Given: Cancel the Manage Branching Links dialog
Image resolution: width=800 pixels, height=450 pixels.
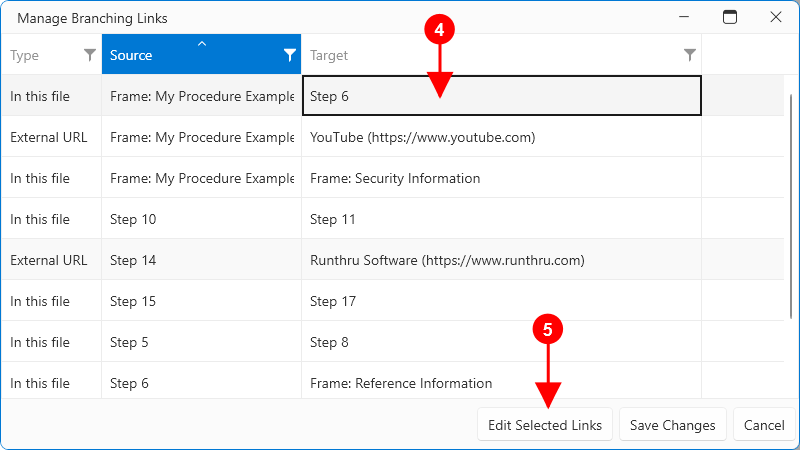Looking at the screenshot, I should tap(764, 425).
